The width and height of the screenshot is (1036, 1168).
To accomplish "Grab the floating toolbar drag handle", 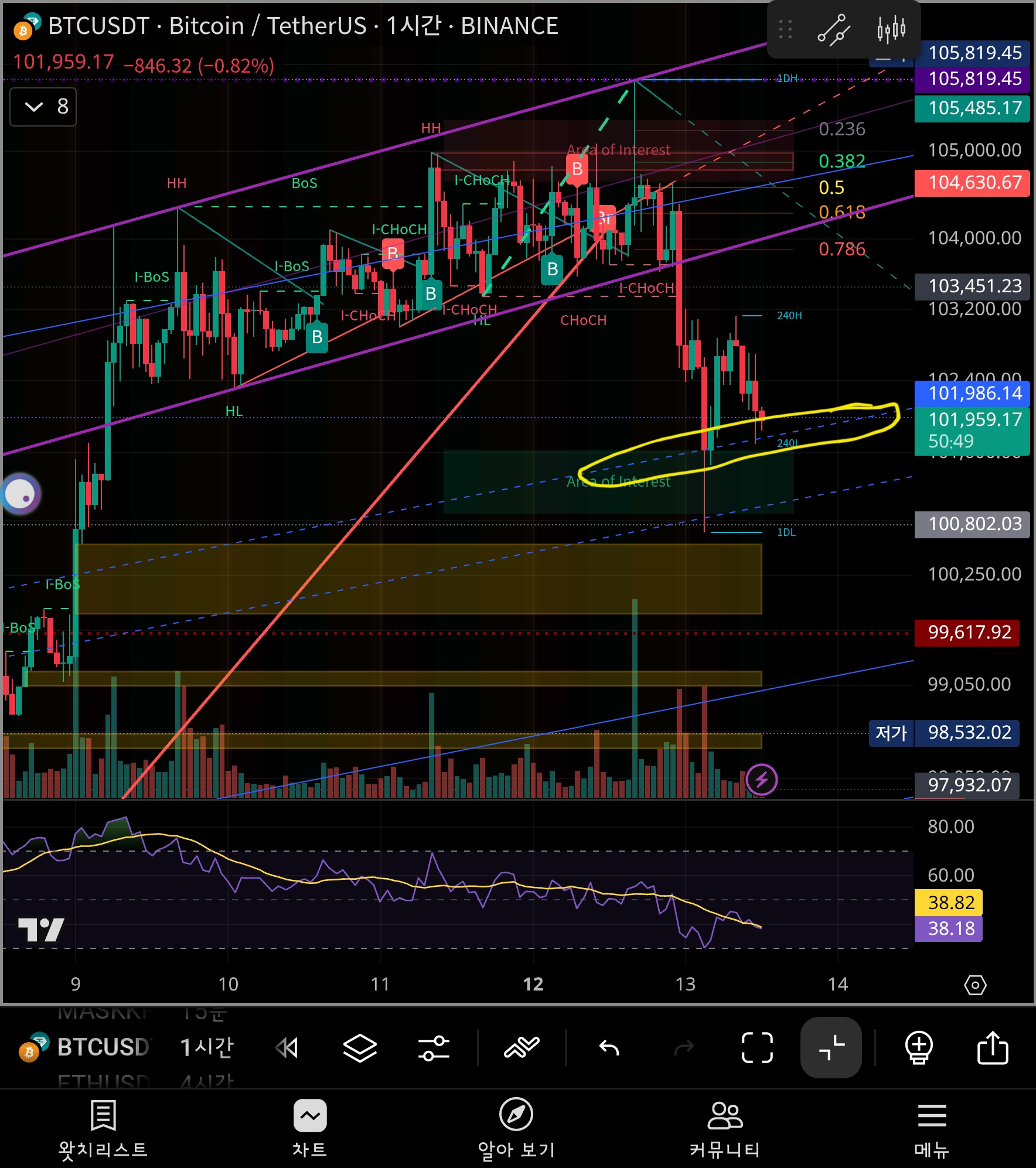I will 786,29.
